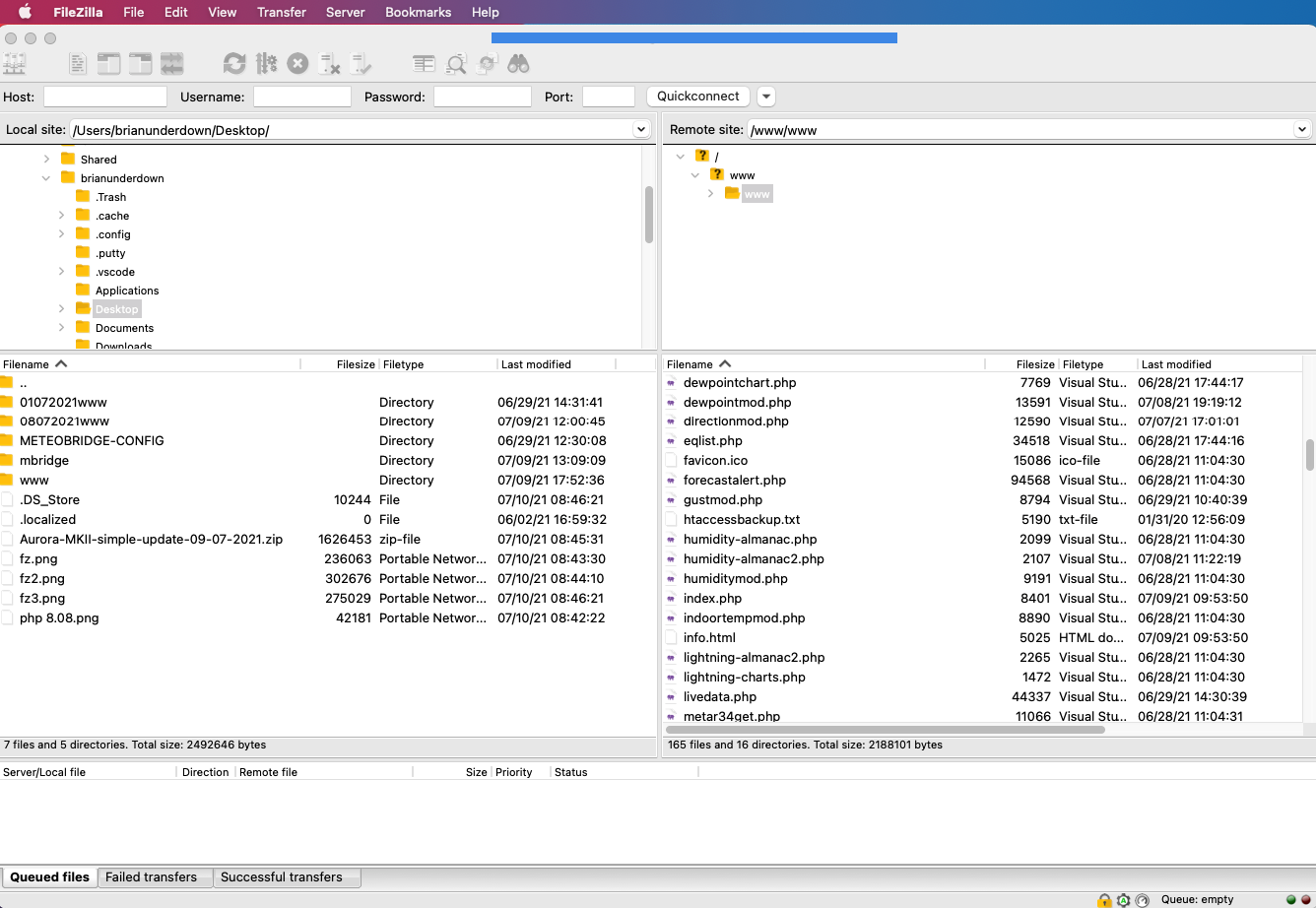
Task: Toggle synchronized browsing
Action: click(x=488, y=64)
